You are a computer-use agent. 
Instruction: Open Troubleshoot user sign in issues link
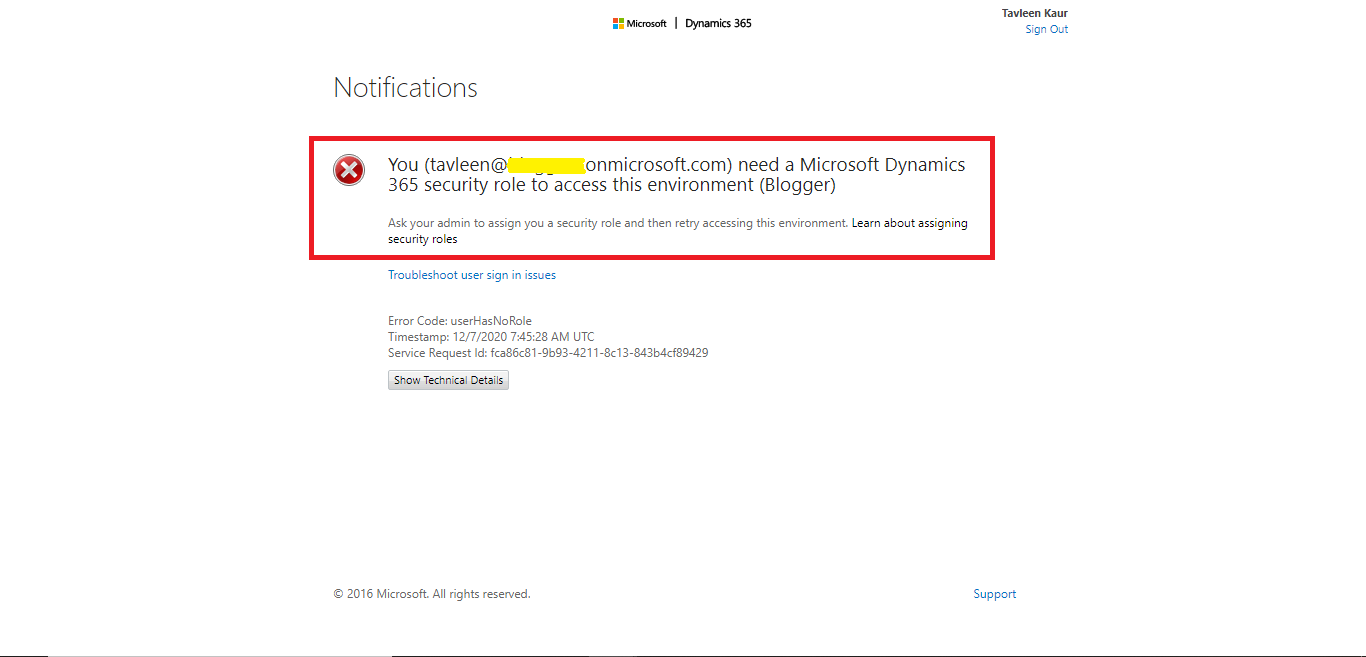(x=472, y=275)
